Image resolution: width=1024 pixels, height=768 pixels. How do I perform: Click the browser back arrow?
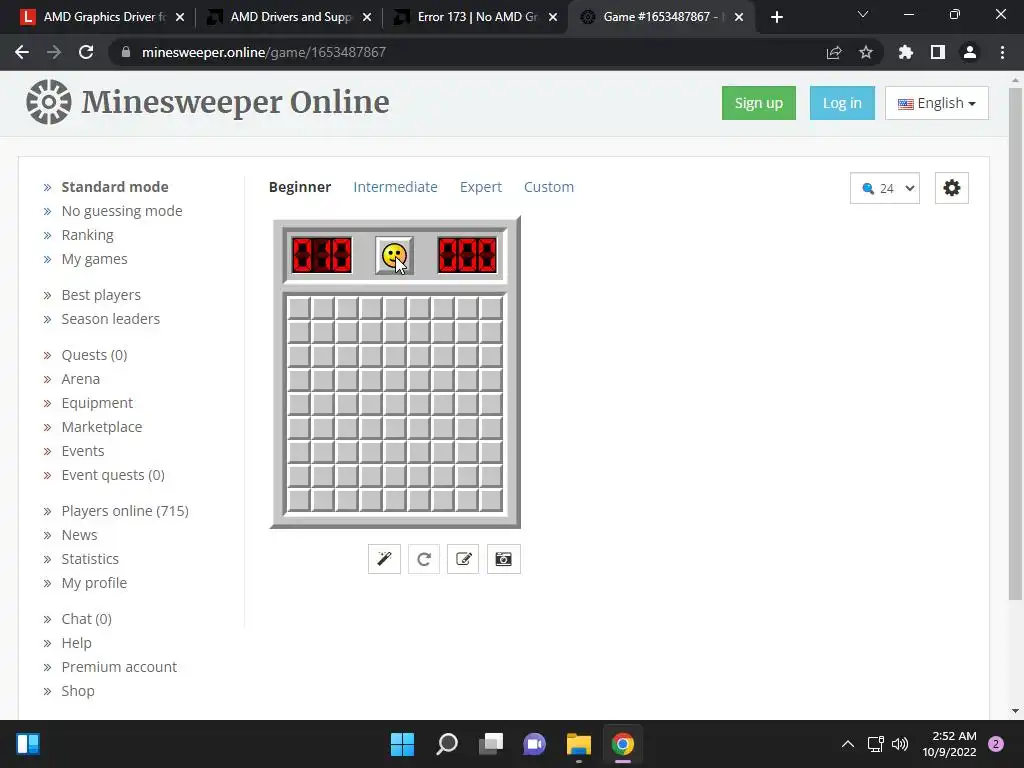22,52
